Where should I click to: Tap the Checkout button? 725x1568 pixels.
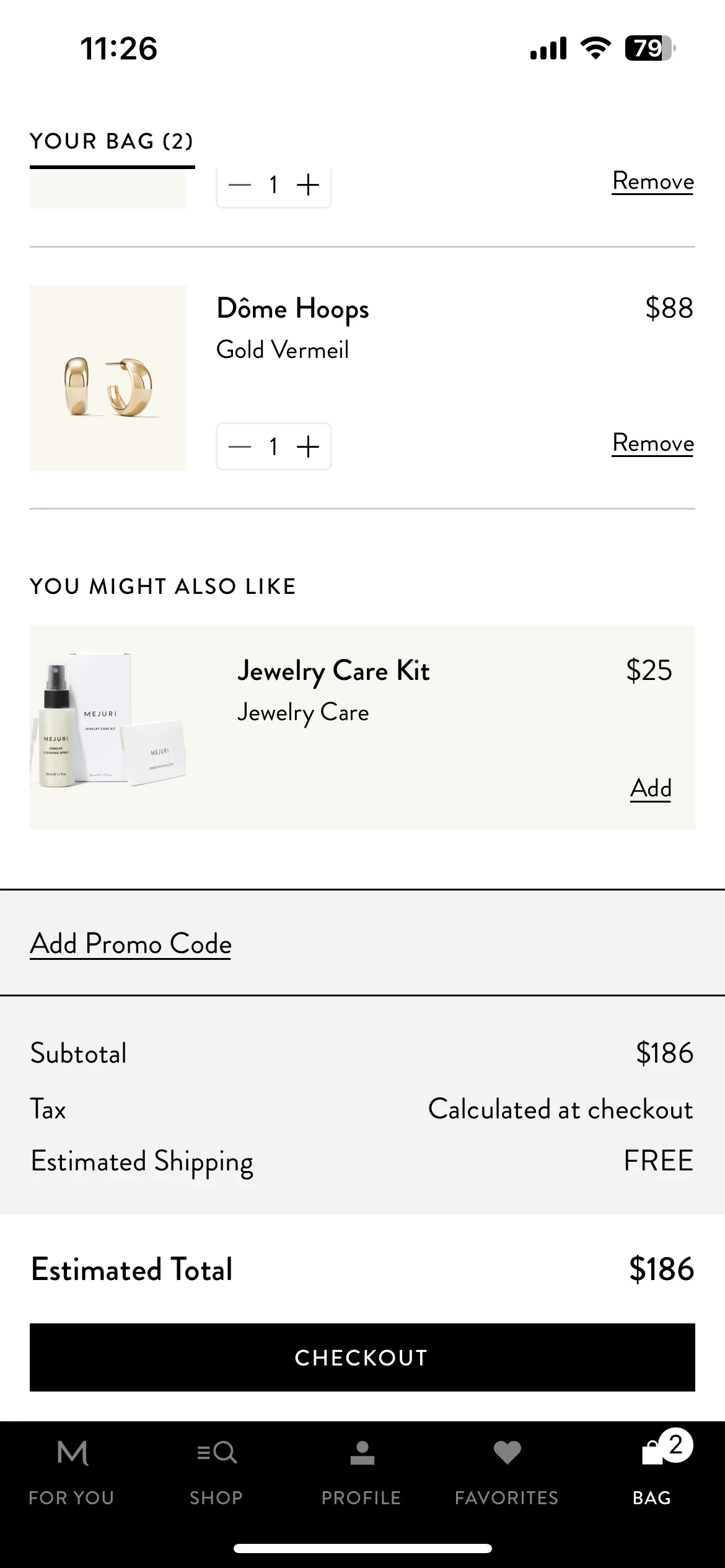[362, 1357]
